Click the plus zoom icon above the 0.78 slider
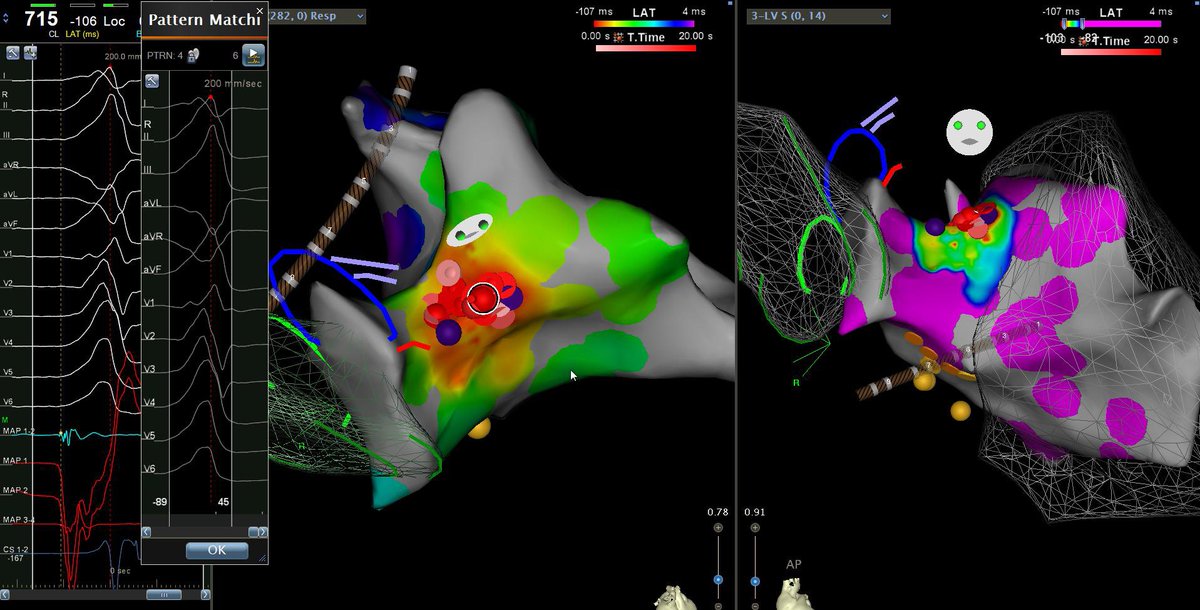Image resolution: width=1200 pixels, height=610 pixels. 718,527
